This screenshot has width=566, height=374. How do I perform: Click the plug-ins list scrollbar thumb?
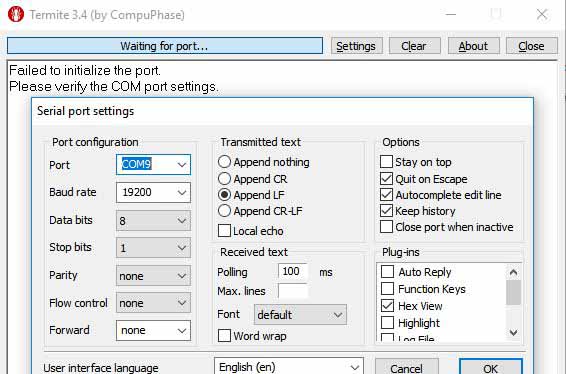[513, 293]
